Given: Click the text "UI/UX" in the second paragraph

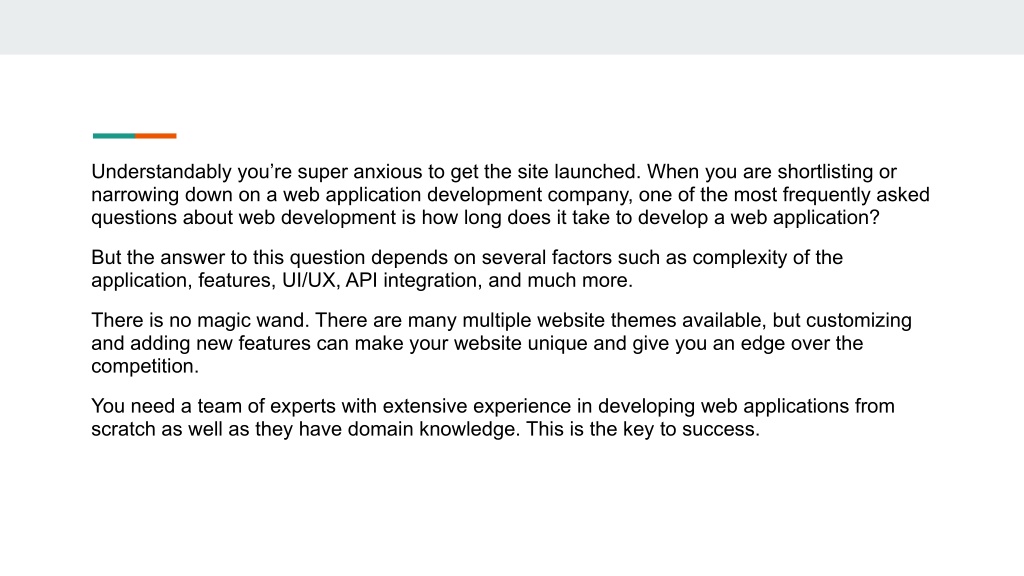Looking at the screenshot, I should point(308,280).
